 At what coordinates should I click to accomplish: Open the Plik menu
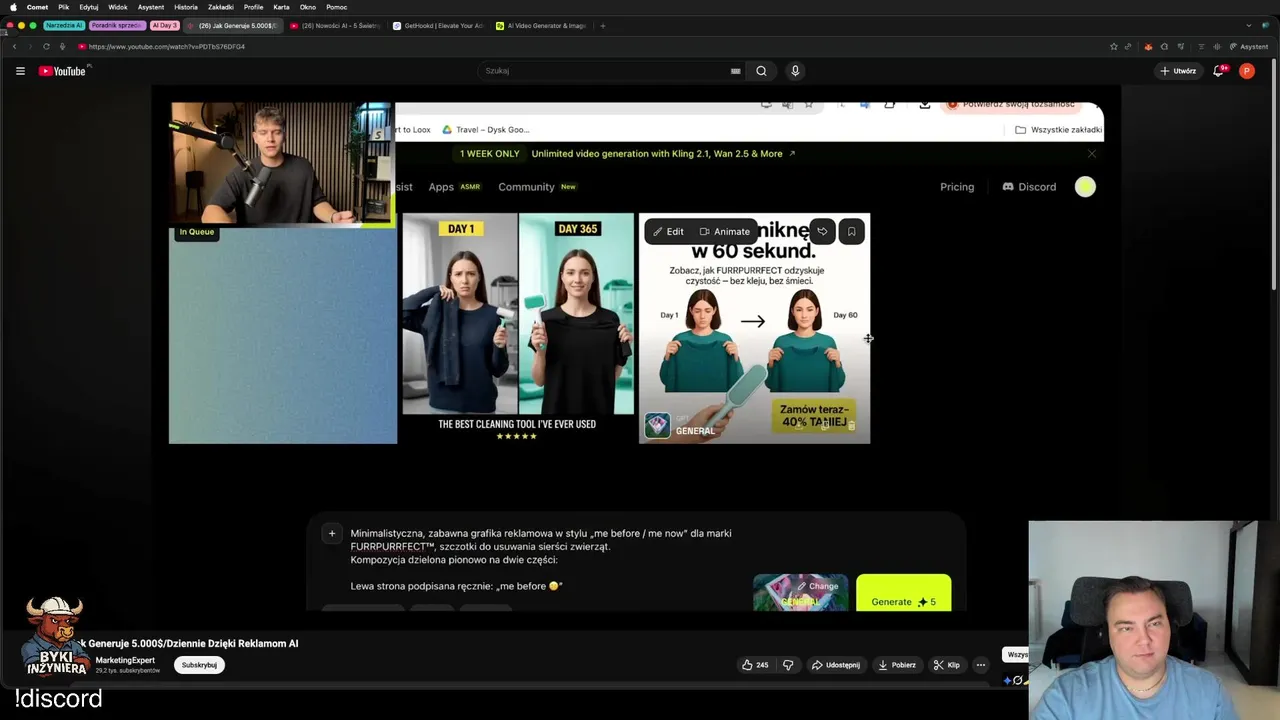(x=63, y=7)
